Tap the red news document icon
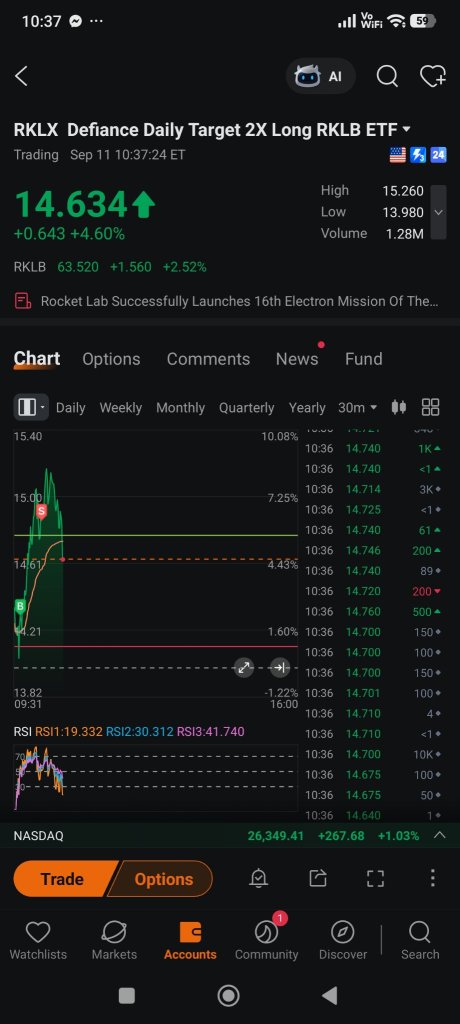This screenshot has width=460, height=1024. (x=23, y=301)
